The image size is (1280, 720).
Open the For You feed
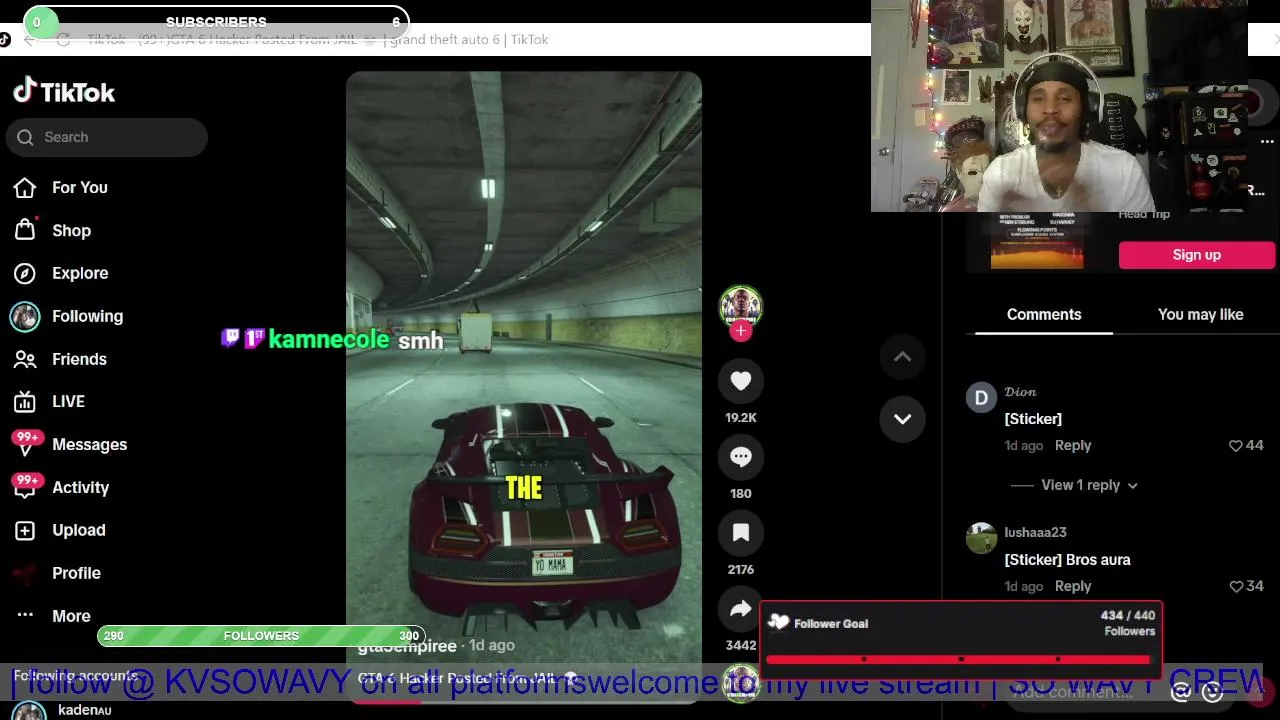pos(80,187)
